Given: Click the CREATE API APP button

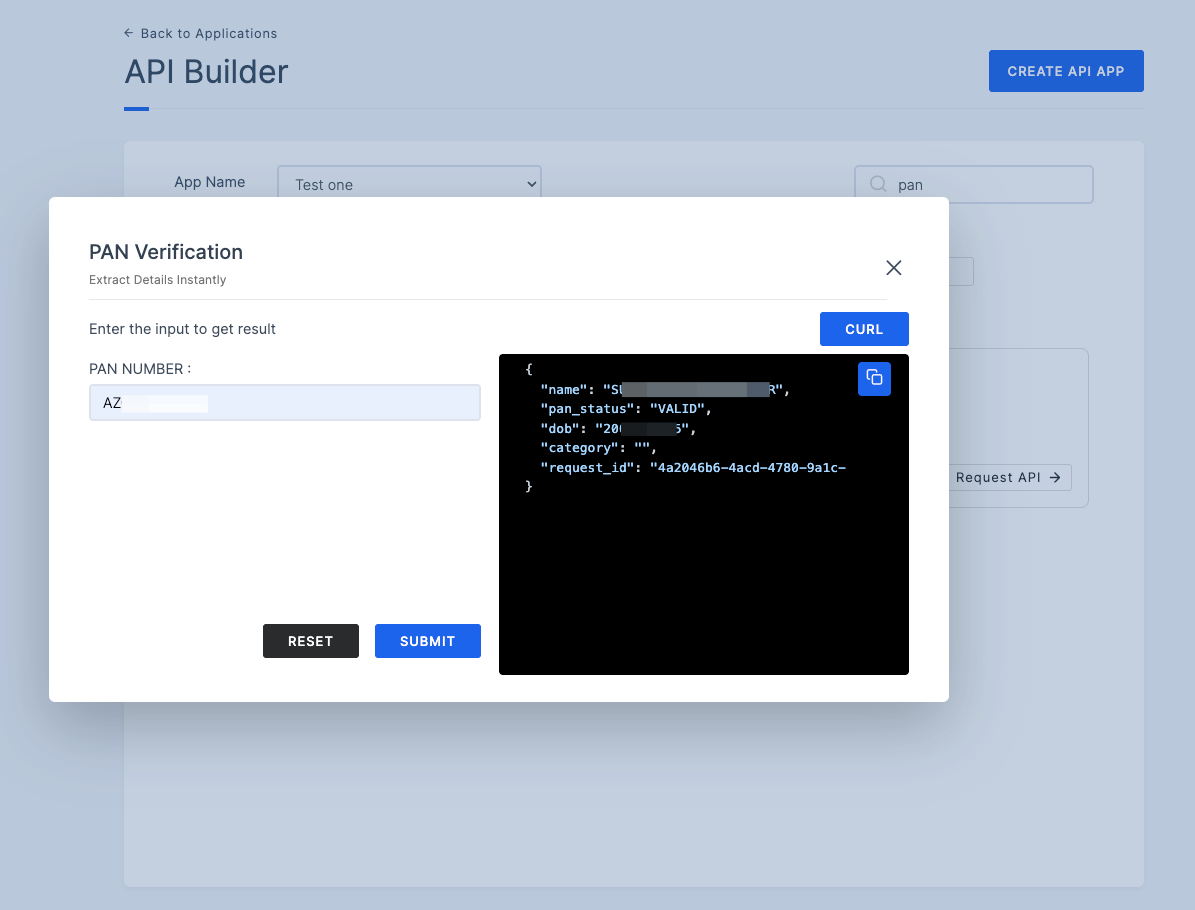Looking at the screenshot, I should tap(1065, 71).
